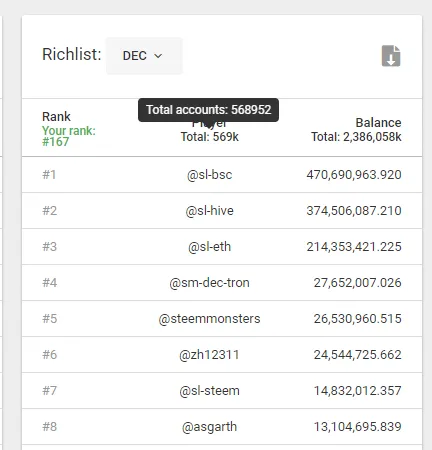Click the Rank column header
The width and height of the screenshot is (432, 450).
coord(56,117)
